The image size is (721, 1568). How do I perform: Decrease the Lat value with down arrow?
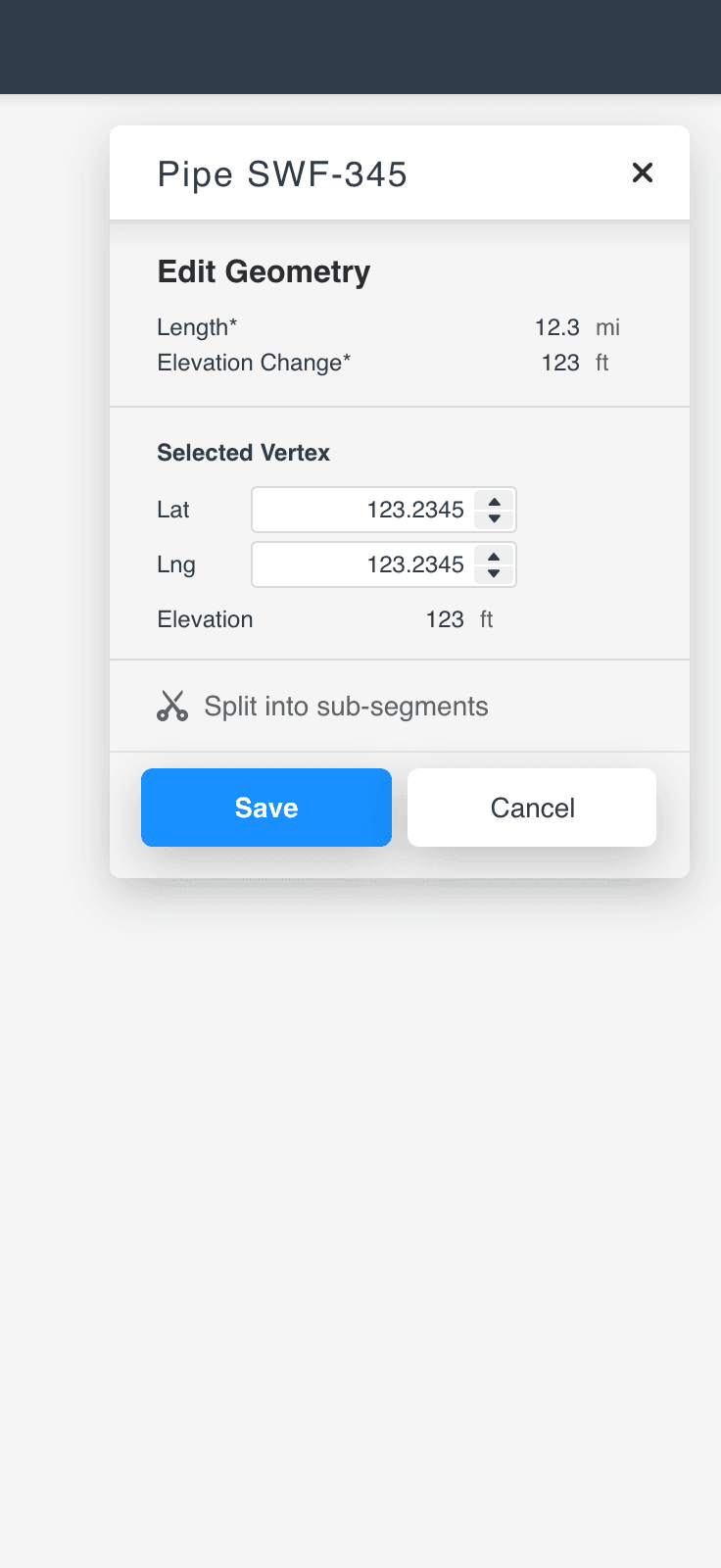[495, 518]
